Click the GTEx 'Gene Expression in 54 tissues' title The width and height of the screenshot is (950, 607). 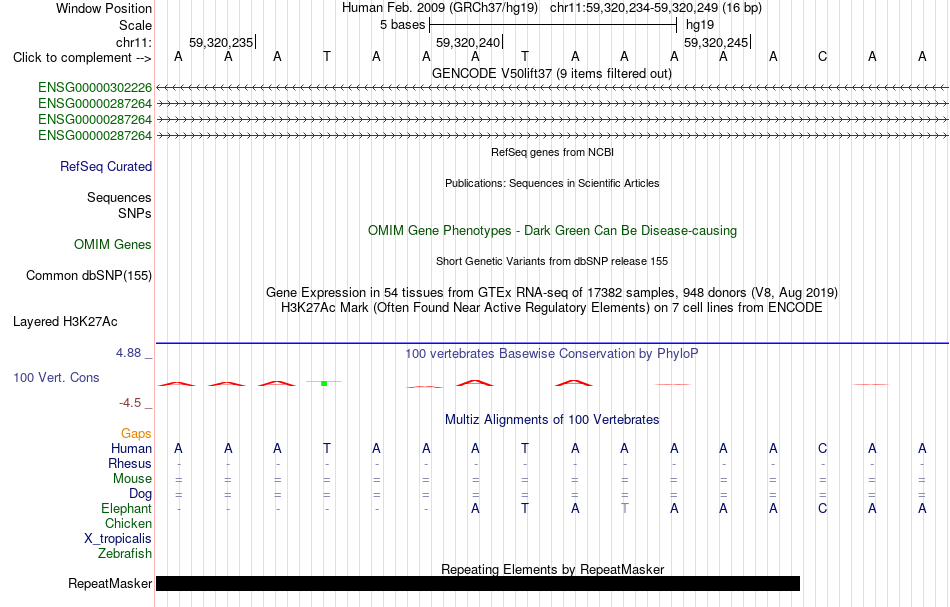[x=552, y=293]
